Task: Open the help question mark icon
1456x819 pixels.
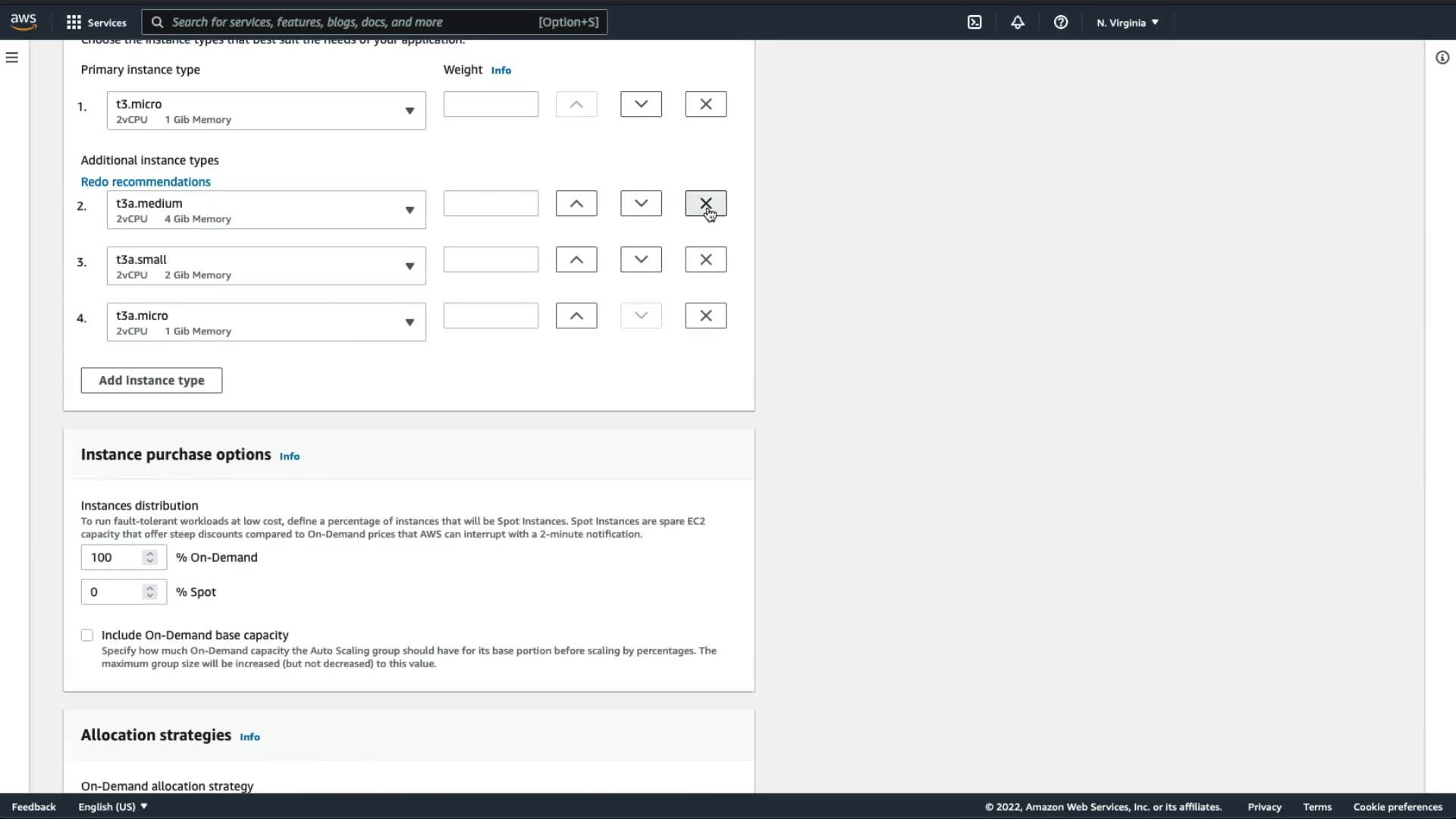Action: [x=1061, y=22]
